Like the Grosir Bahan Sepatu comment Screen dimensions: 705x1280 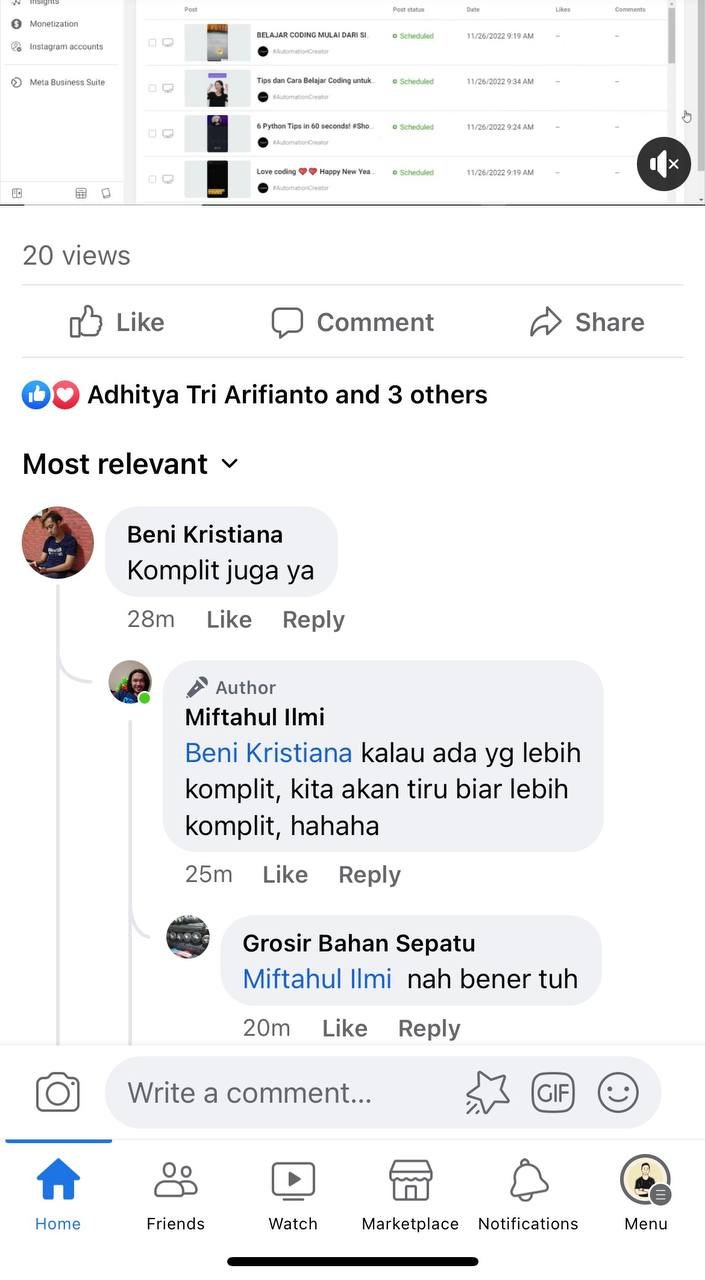click(344, 1028)
